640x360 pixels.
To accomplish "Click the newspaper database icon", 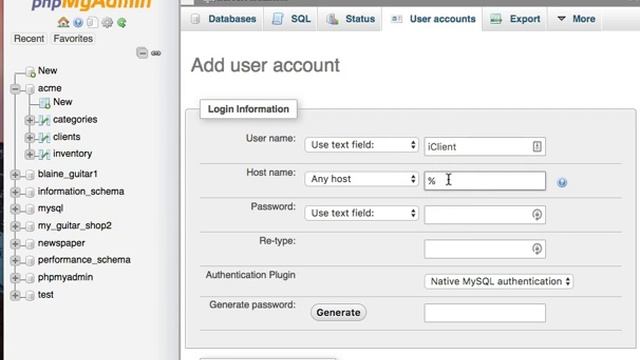I will [x=30, y=244].
